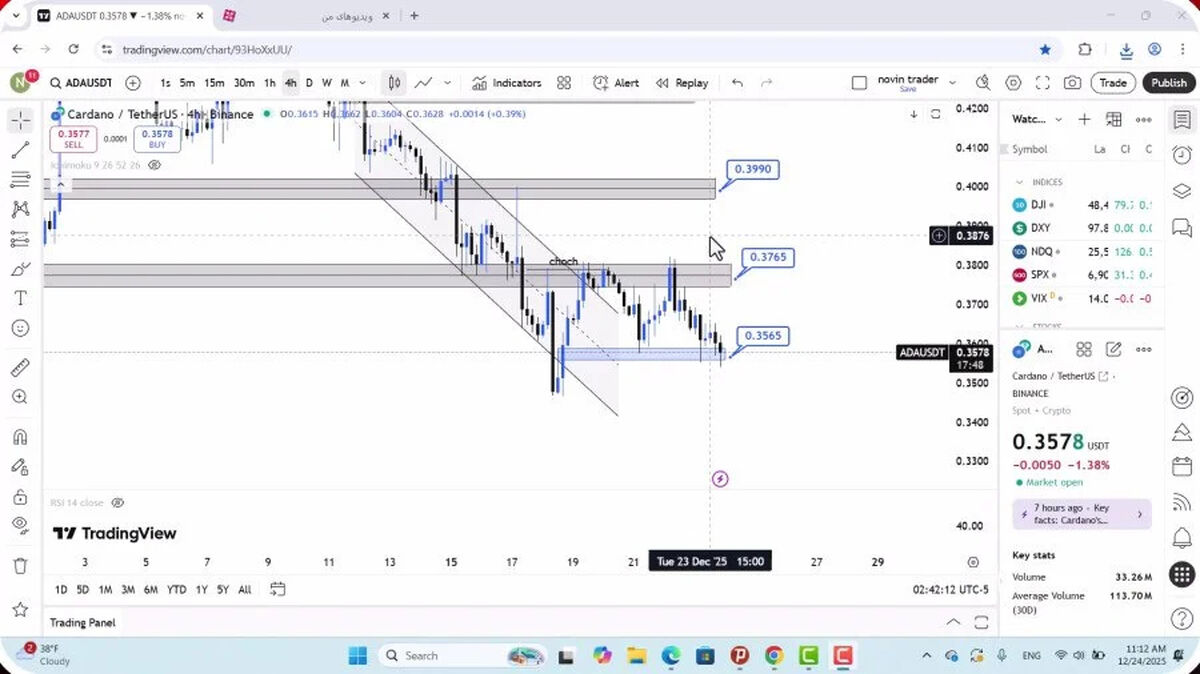This screenshot has height=674, width=1200.
Task: Switch to 30m timeframe
Action: (x=244, y=83)
